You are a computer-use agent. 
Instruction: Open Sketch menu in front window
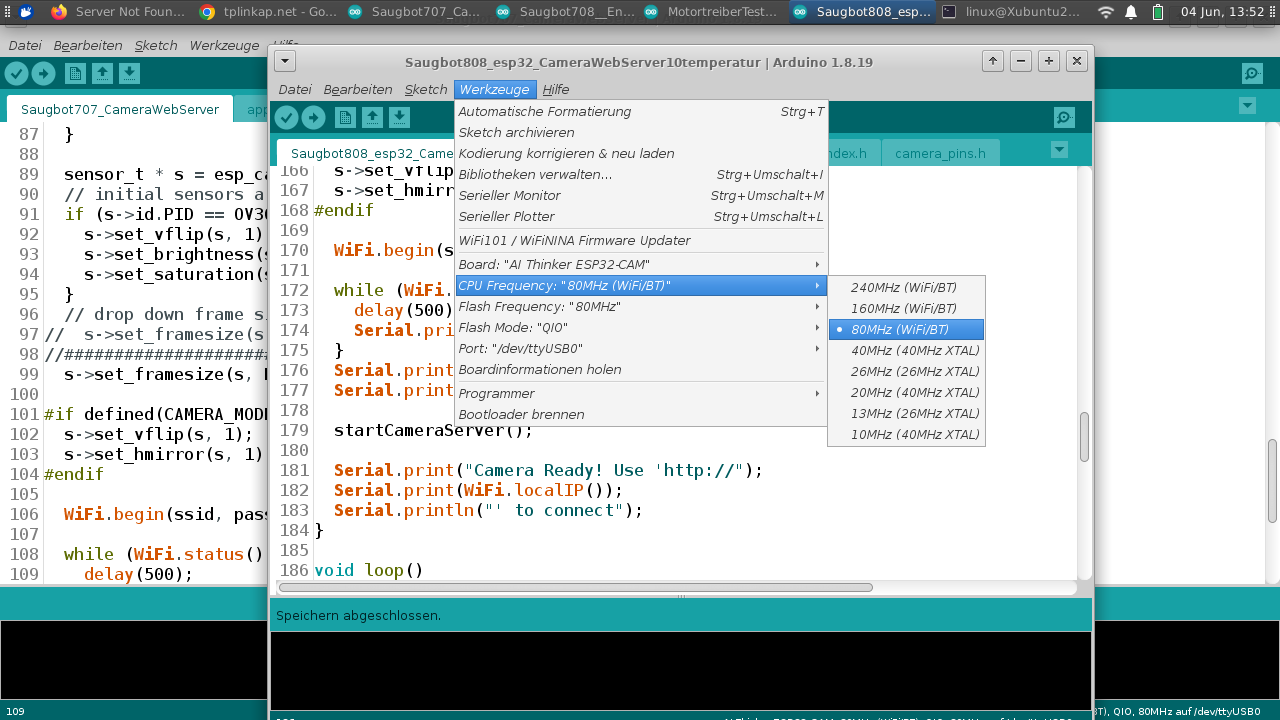425,89
